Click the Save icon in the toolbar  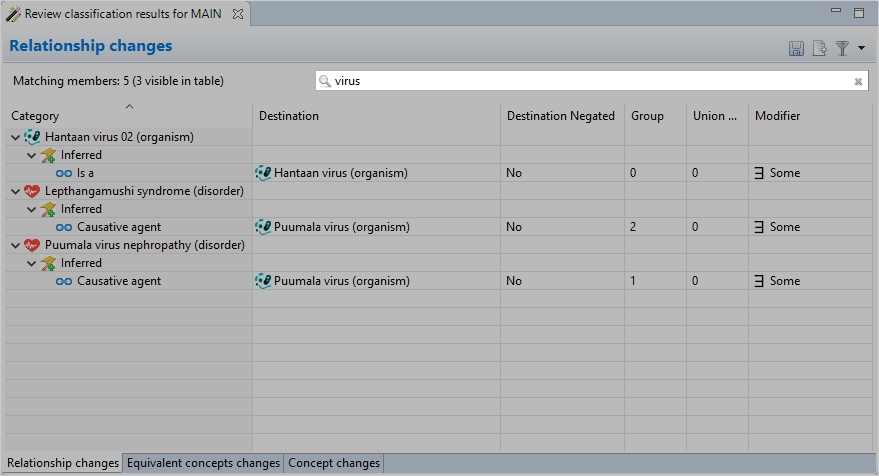click(796, 48)
